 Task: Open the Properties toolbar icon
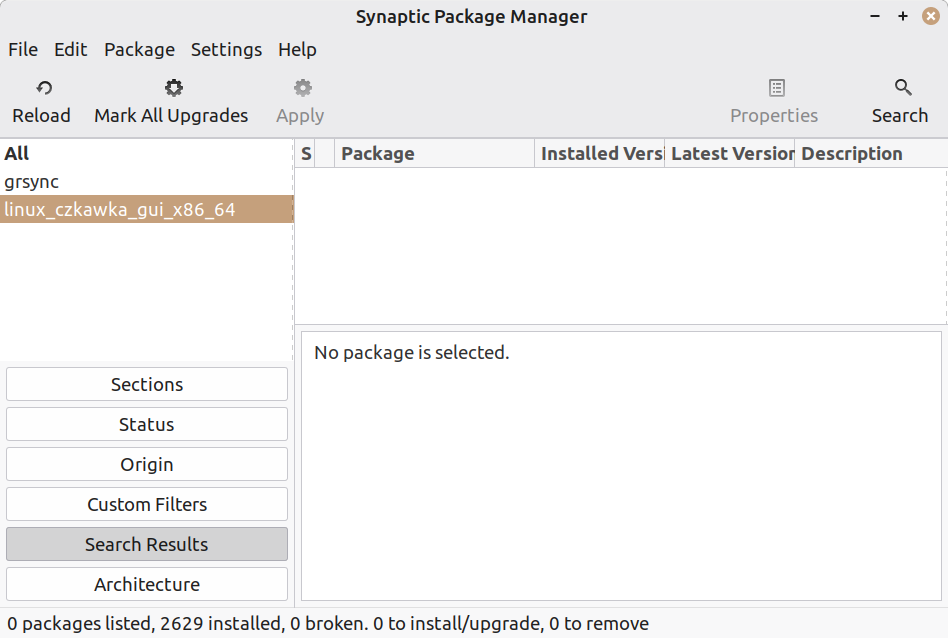pos(776,89)
